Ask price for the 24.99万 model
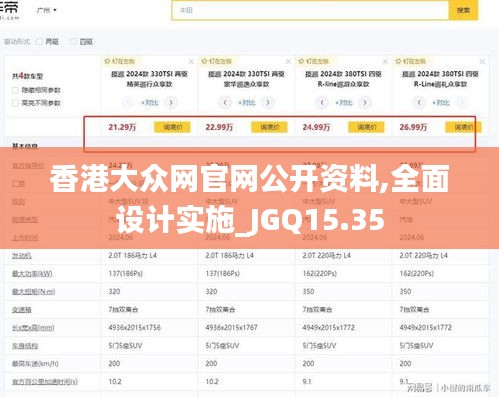The image size is (499, 397). click(366, 127)
